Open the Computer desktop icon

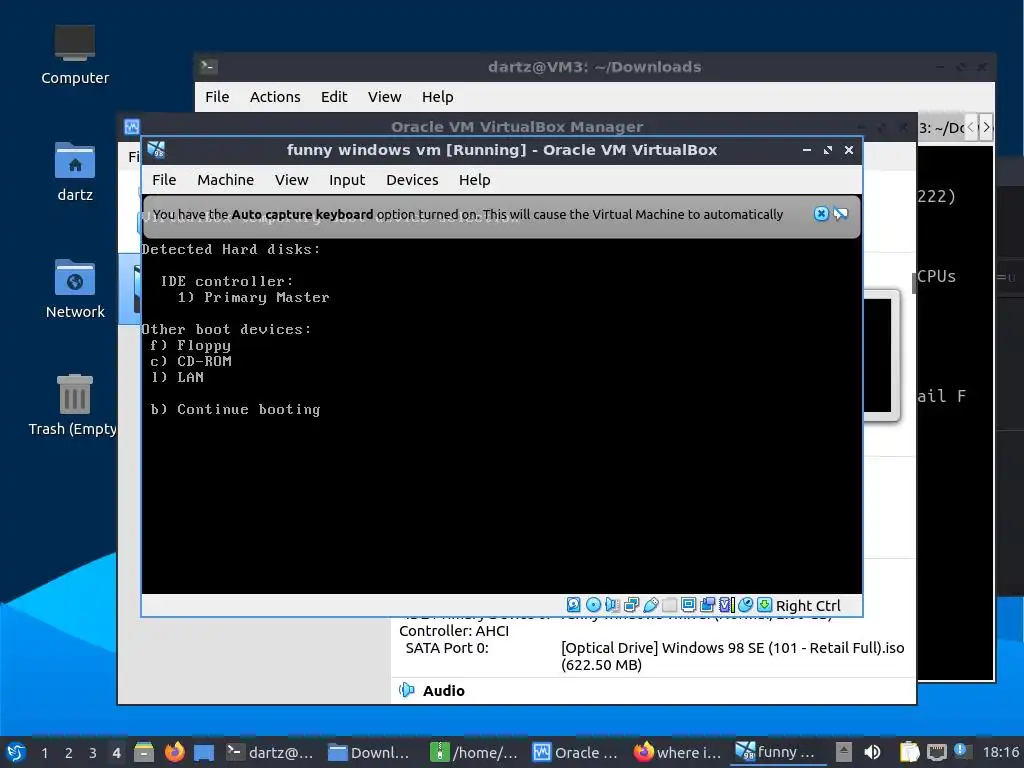tap(74, 55)
